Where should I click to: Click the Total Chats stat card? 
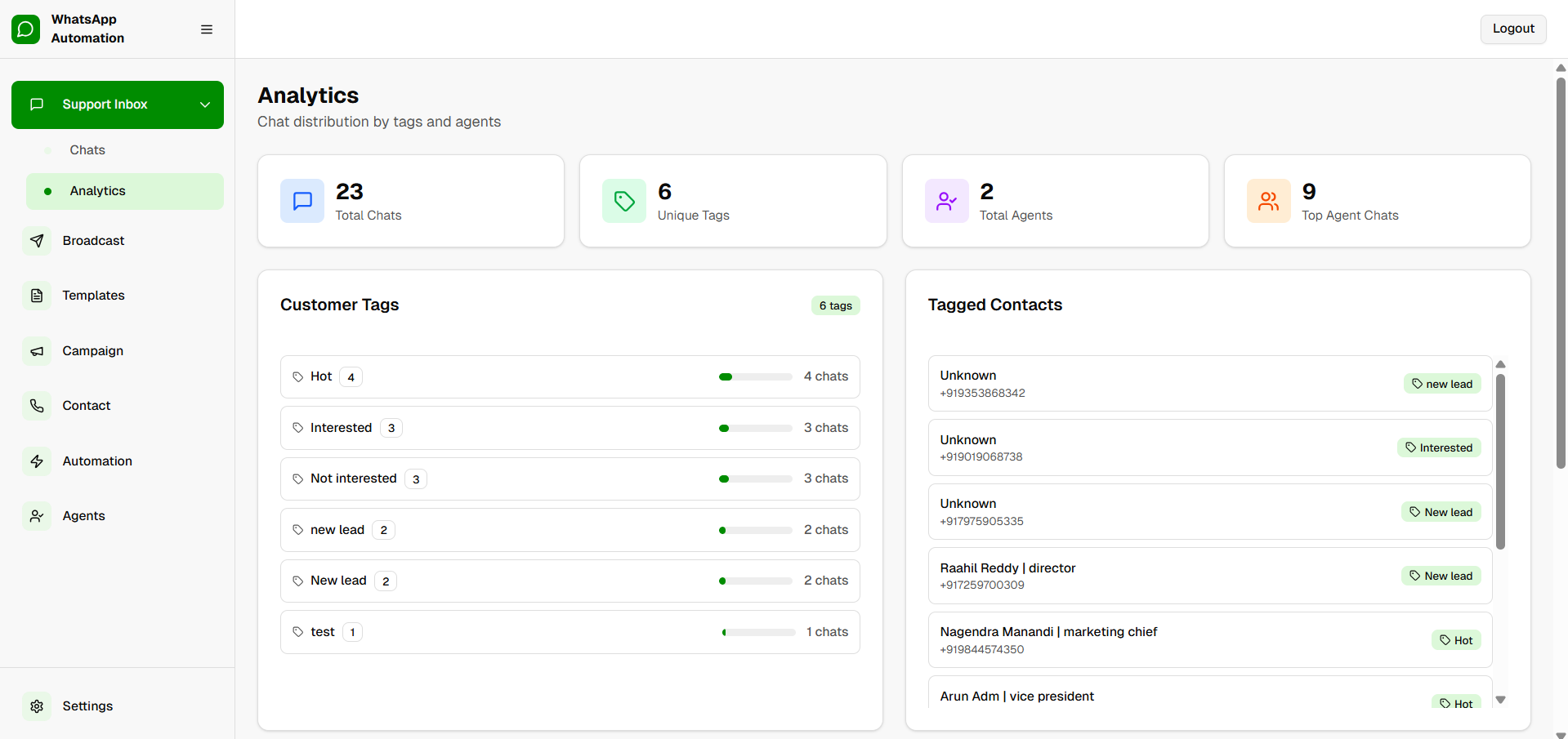[x=410, y=201]
